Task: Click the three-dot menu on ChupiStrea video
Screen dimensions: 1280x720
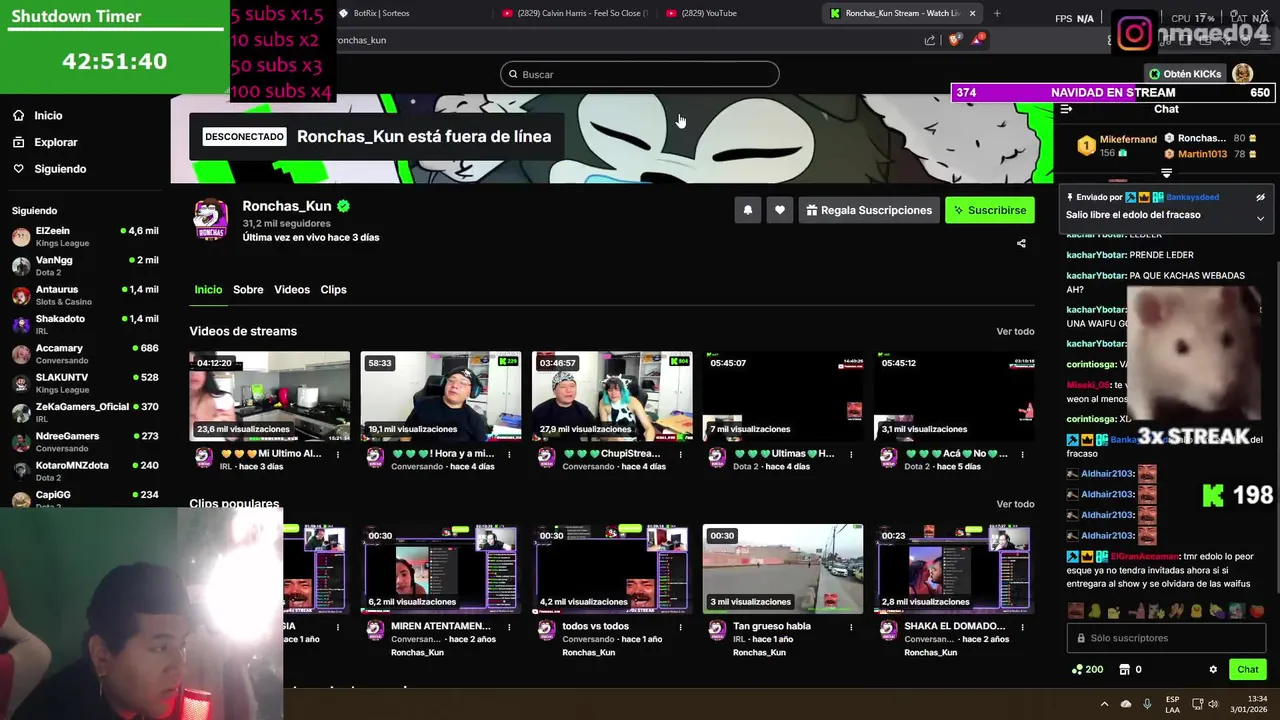Action: [681, 454]
